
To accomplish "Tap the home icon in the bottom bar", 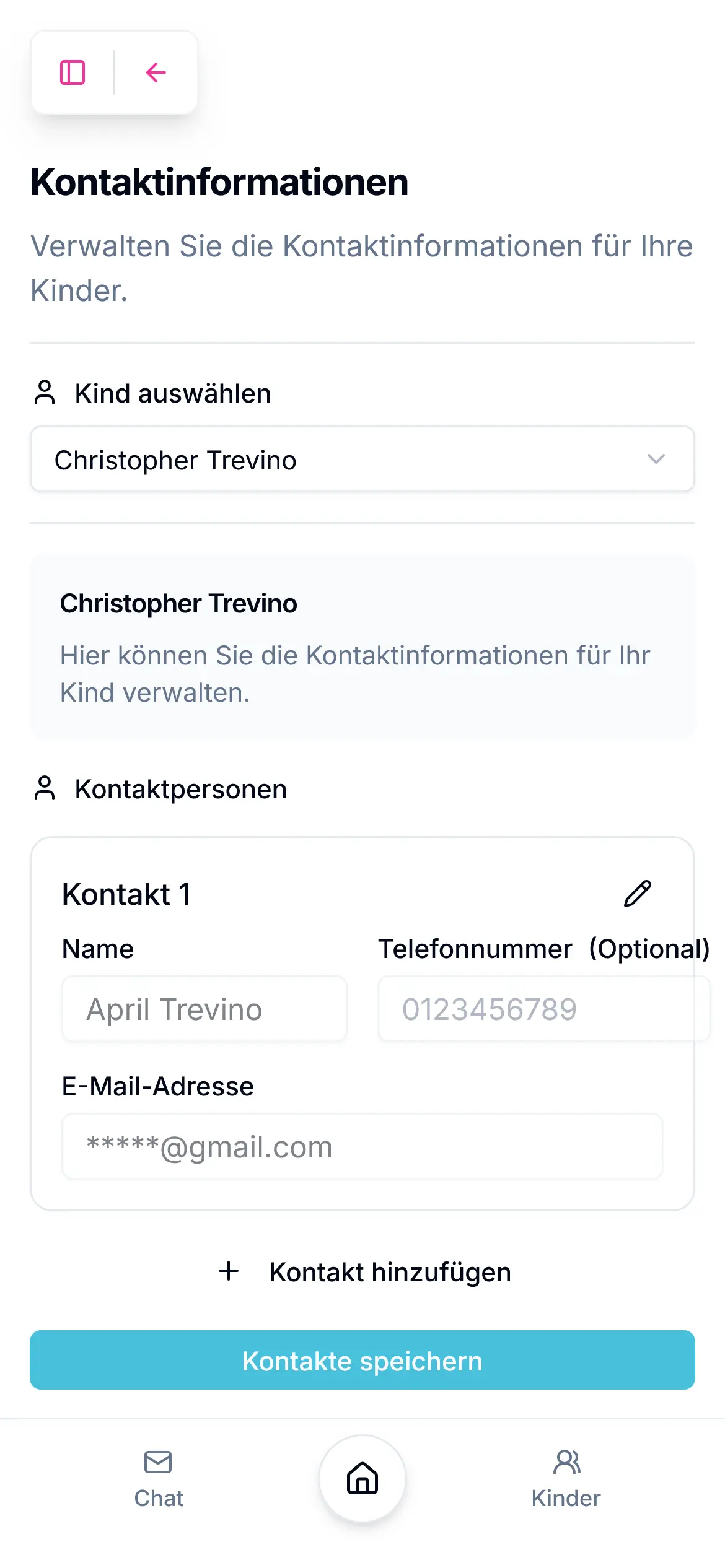I will (362, 1478).
